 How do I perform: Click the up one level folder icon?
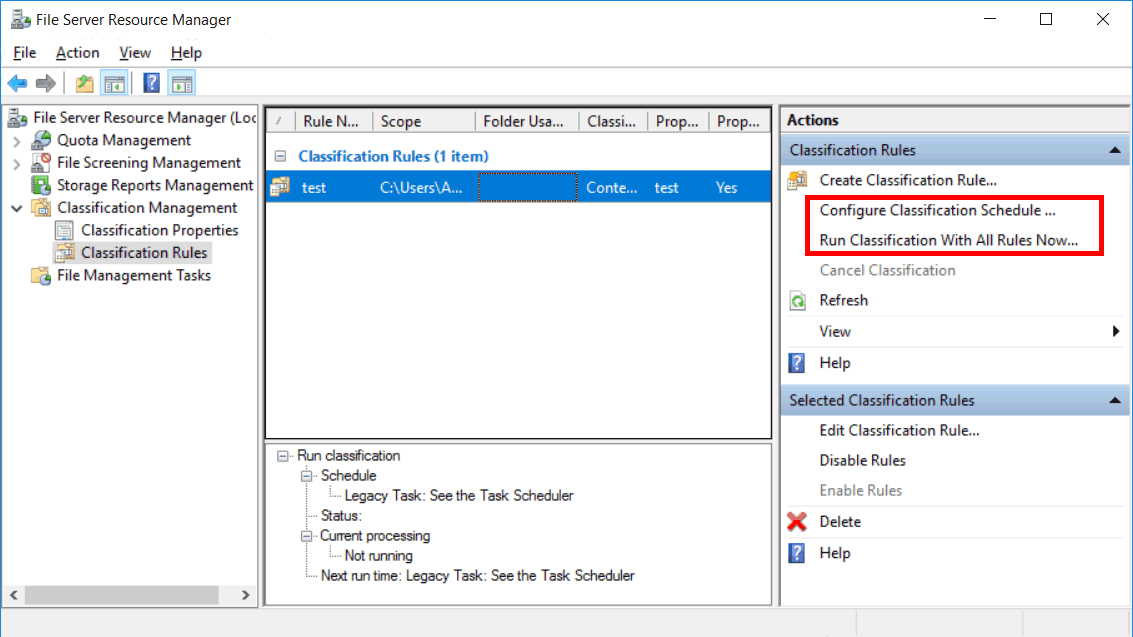point(85,84)
